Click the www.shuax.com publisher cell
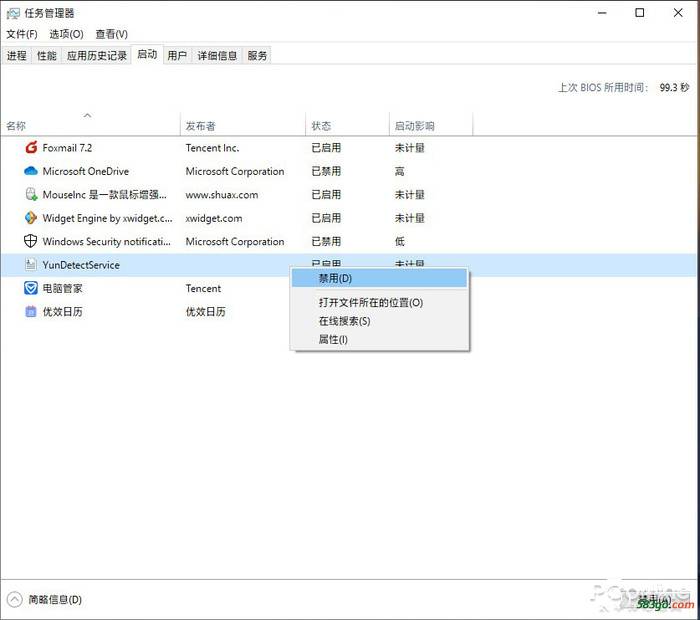This screenshot has height=620, width=700. pyautogui.click(x=222, y=195)
